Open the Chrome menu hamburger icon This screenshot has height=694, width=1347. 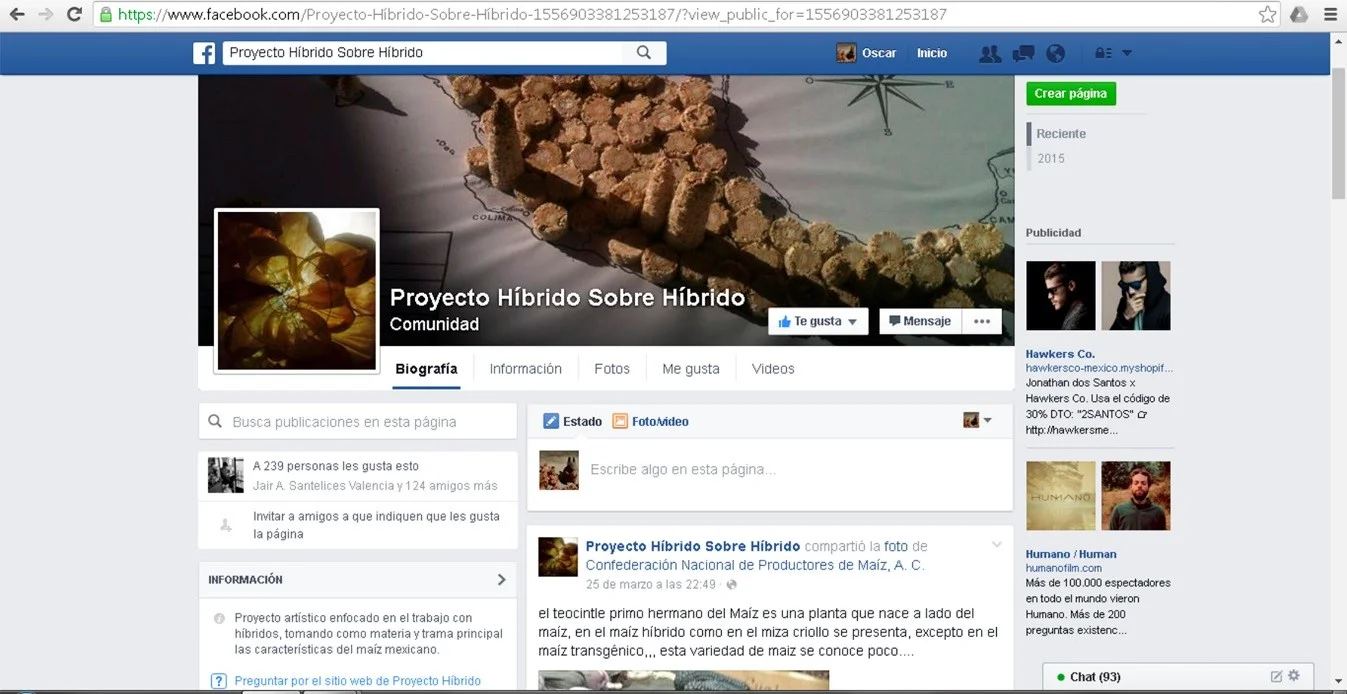tap(1330, 14)
